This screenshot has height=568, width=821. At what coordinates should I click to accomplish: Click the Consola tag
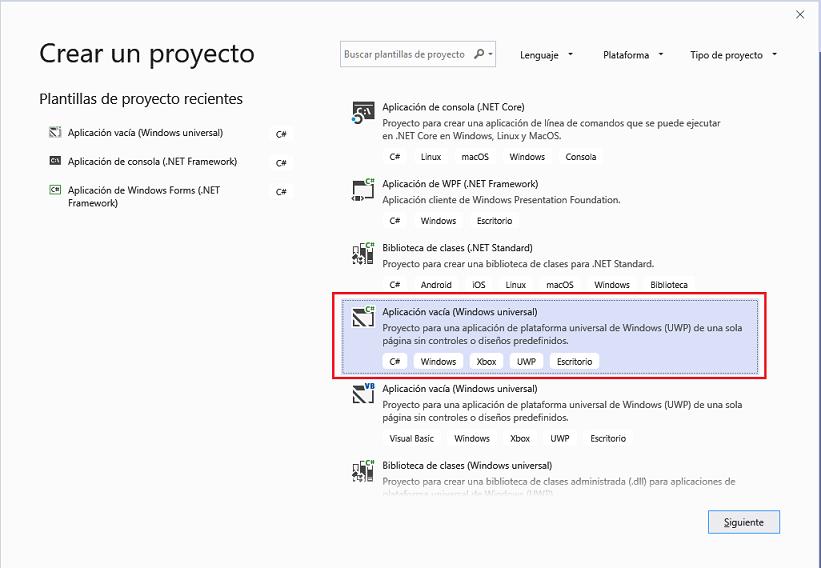(x=581, y=157)
